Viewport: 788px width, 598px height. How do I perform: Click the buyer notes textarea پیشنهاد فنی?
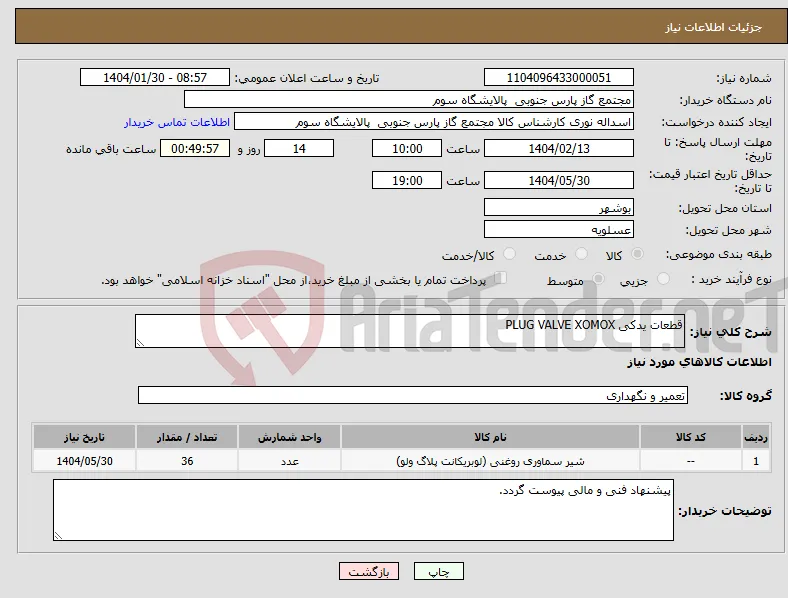[363, 510]
